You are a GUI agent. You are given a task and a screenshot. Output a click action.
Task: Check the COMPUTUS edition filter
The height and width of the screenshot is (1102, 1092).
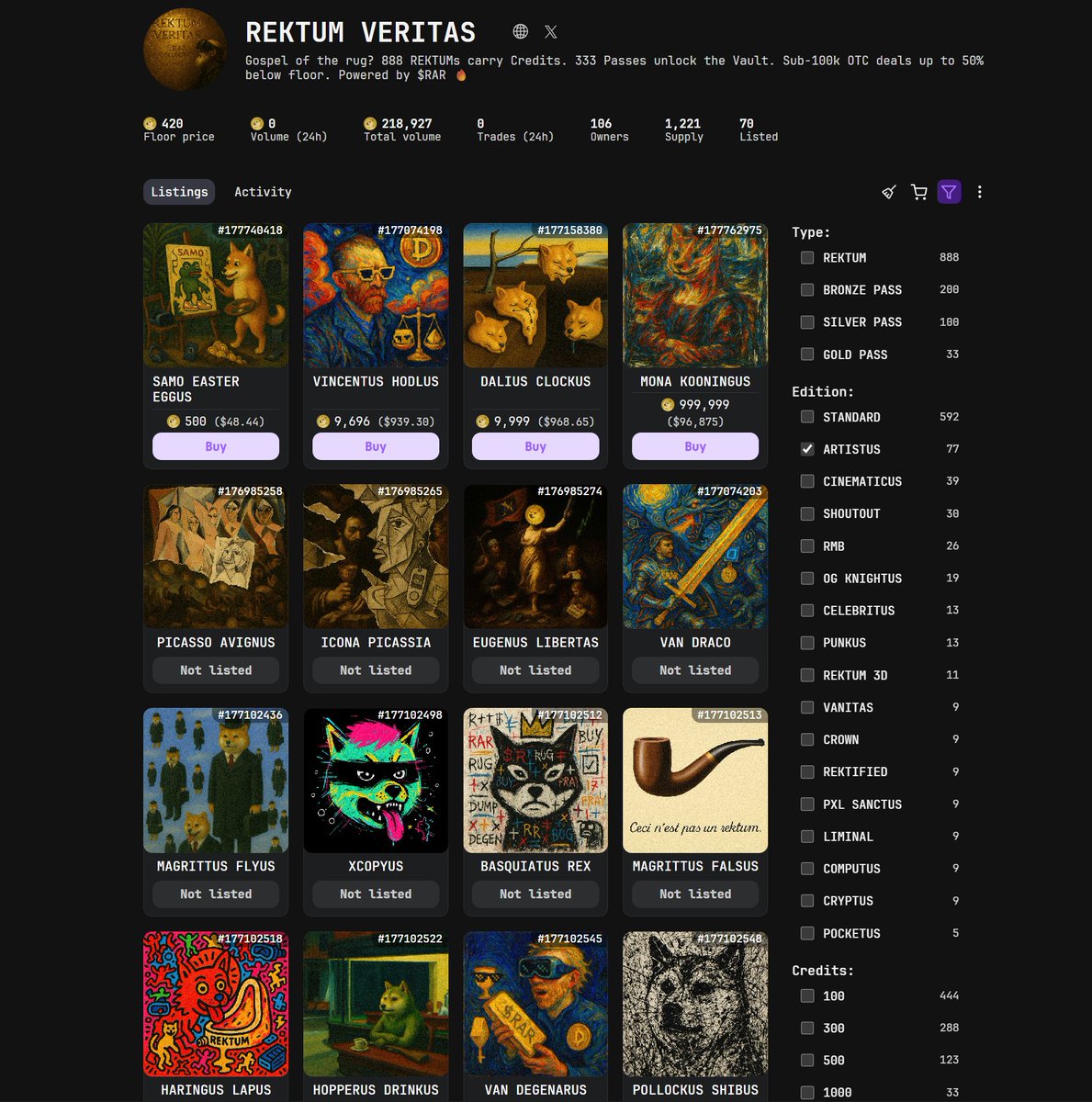[807, 869]
